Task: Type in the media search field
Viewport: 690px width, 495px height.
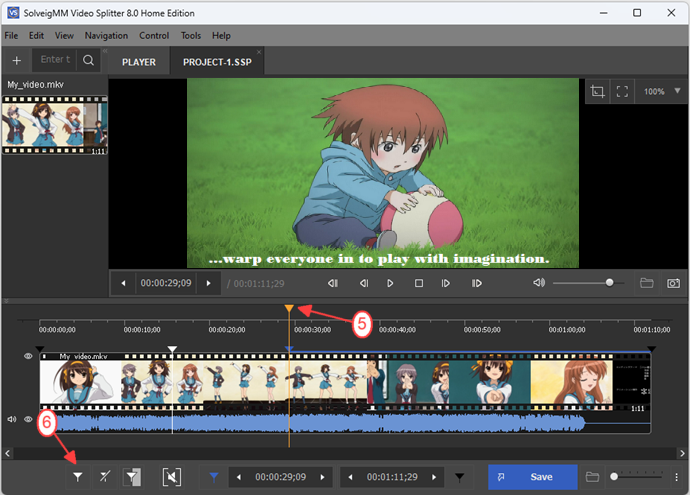Action: 55,60
